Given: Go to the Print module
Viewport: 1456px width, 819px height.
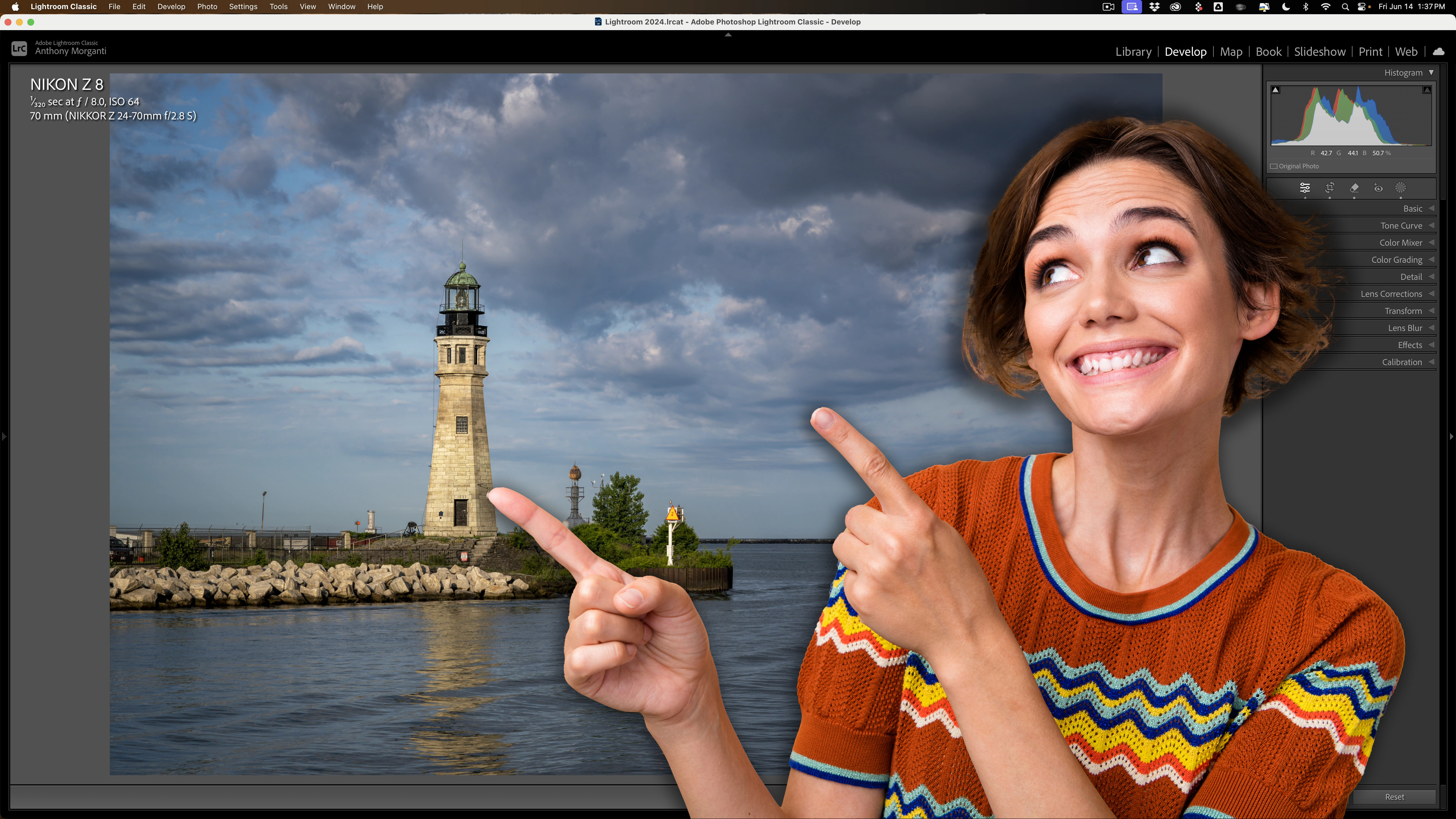Looking at the screenshot, I should [1370, 51].
